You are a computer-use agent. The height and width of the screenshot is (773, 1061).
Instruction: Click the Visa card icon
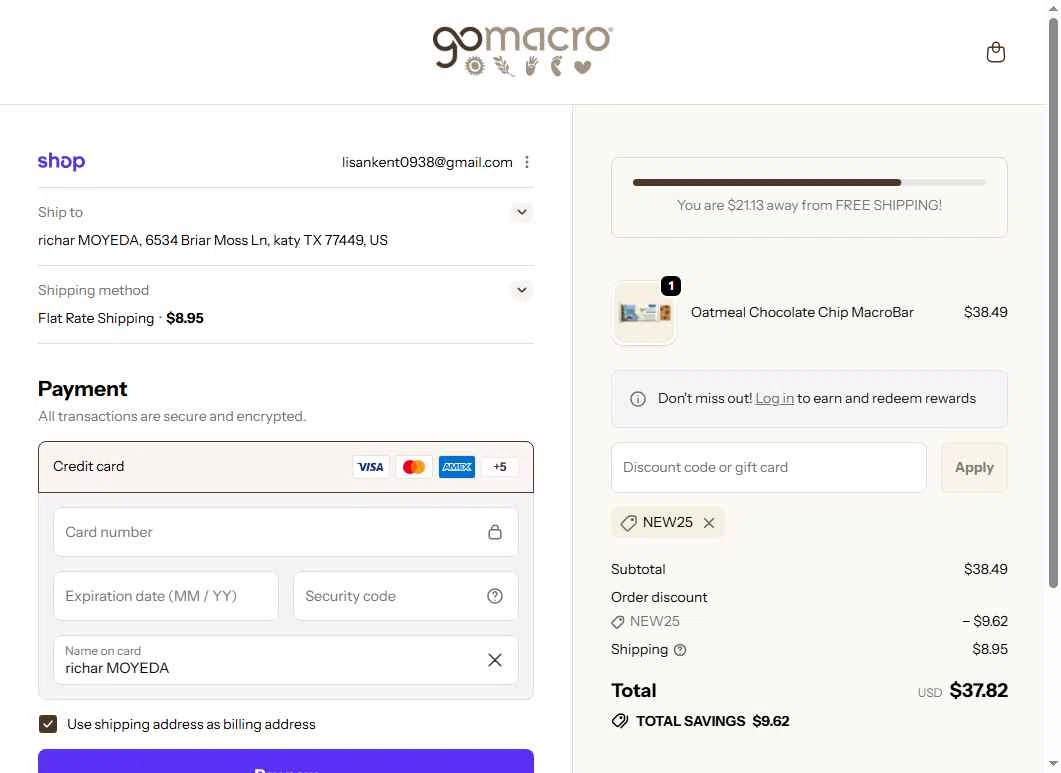[370, 467]
